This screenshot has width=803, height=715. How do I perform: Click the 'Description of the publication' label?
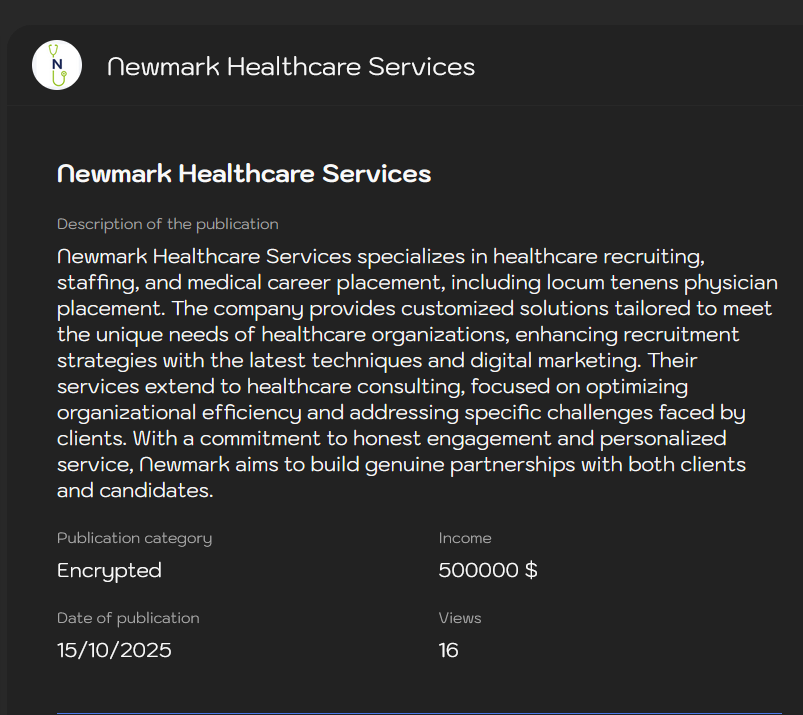(x=167, y=224)
